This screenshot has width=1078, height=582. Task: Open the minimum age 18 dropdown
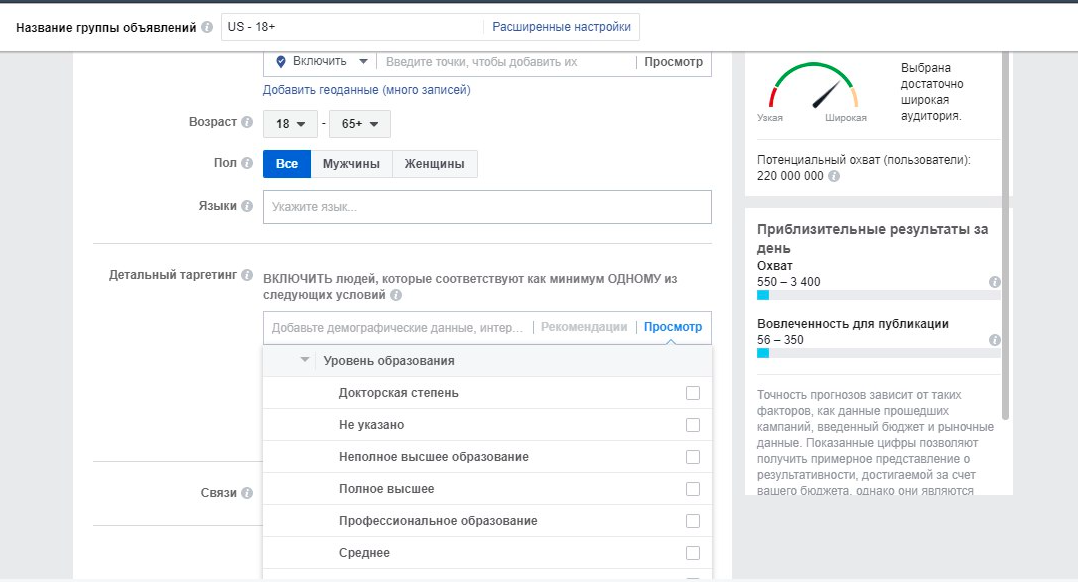click(x=290, y=124)
